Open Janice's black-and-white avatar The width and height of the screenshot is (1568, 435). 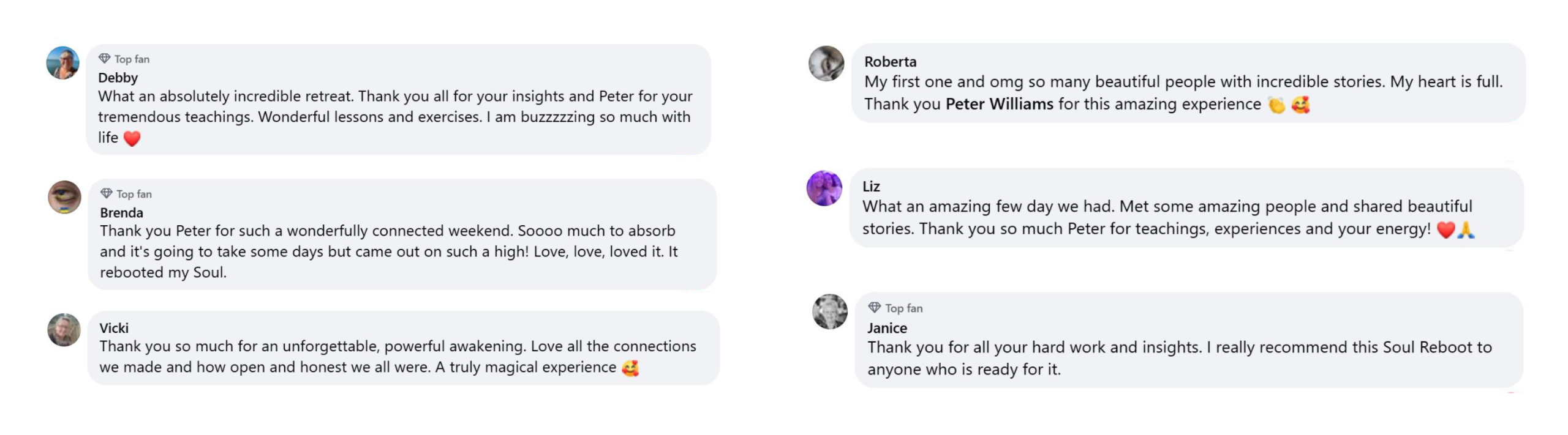pyautogui.click(x=830, y=311)
